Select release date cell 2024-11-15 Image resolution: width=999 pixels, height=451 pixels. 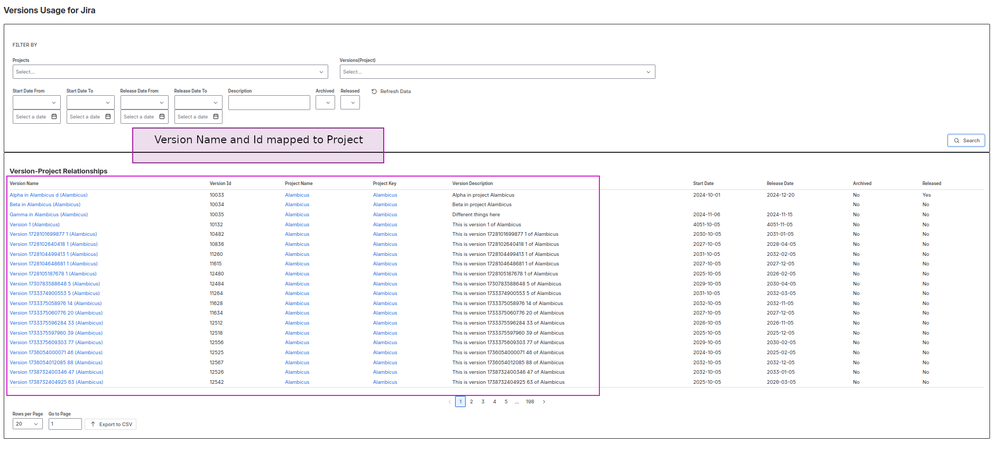pos(780,215)
